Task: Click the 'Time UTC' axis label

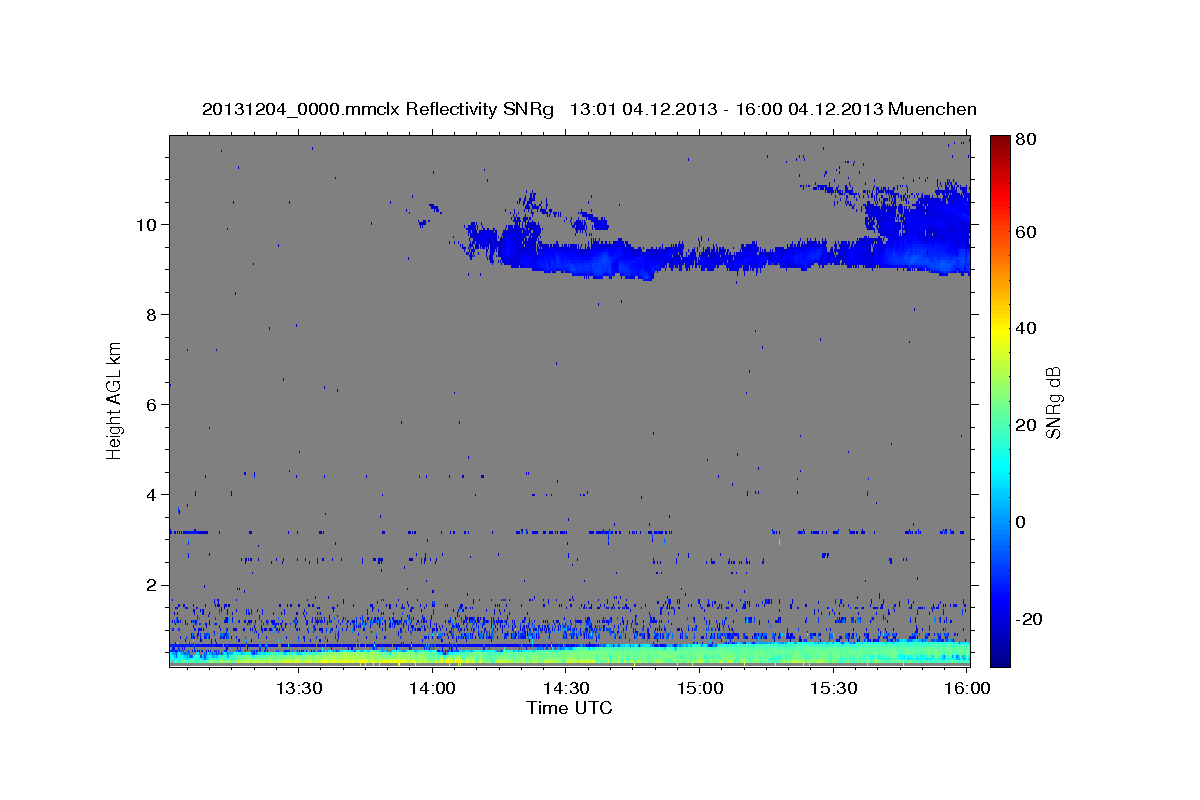Action: point(569,708)
